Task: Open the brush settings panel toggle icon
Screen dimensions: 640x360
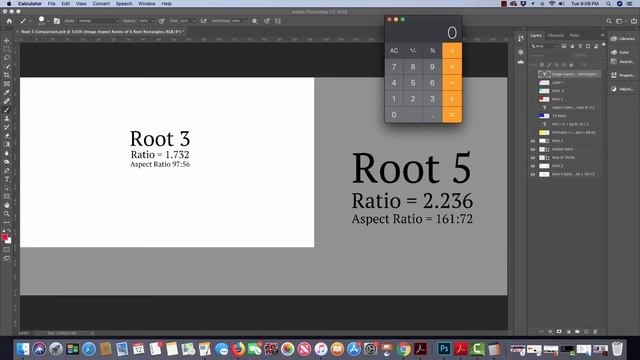Action: [x=57, y=21]
